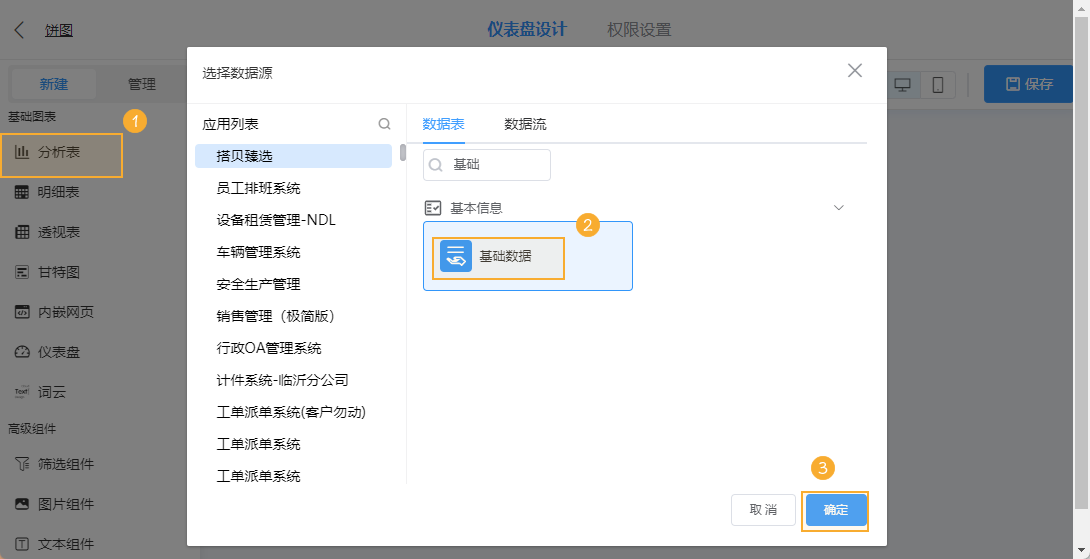This screenshot has height=559, width=1090.
Task: Click the 取消 button
Action: click(763, 510)
